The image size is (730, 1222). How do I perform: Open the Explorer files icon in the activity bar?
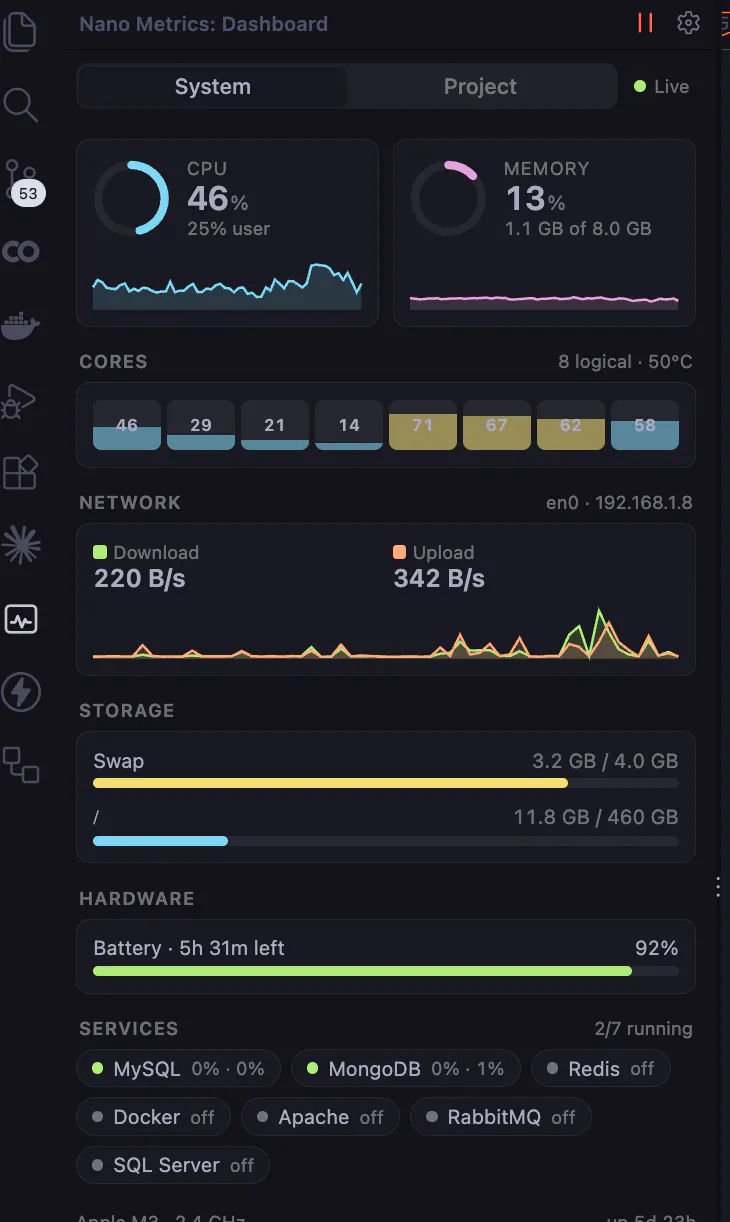(21, 30)
